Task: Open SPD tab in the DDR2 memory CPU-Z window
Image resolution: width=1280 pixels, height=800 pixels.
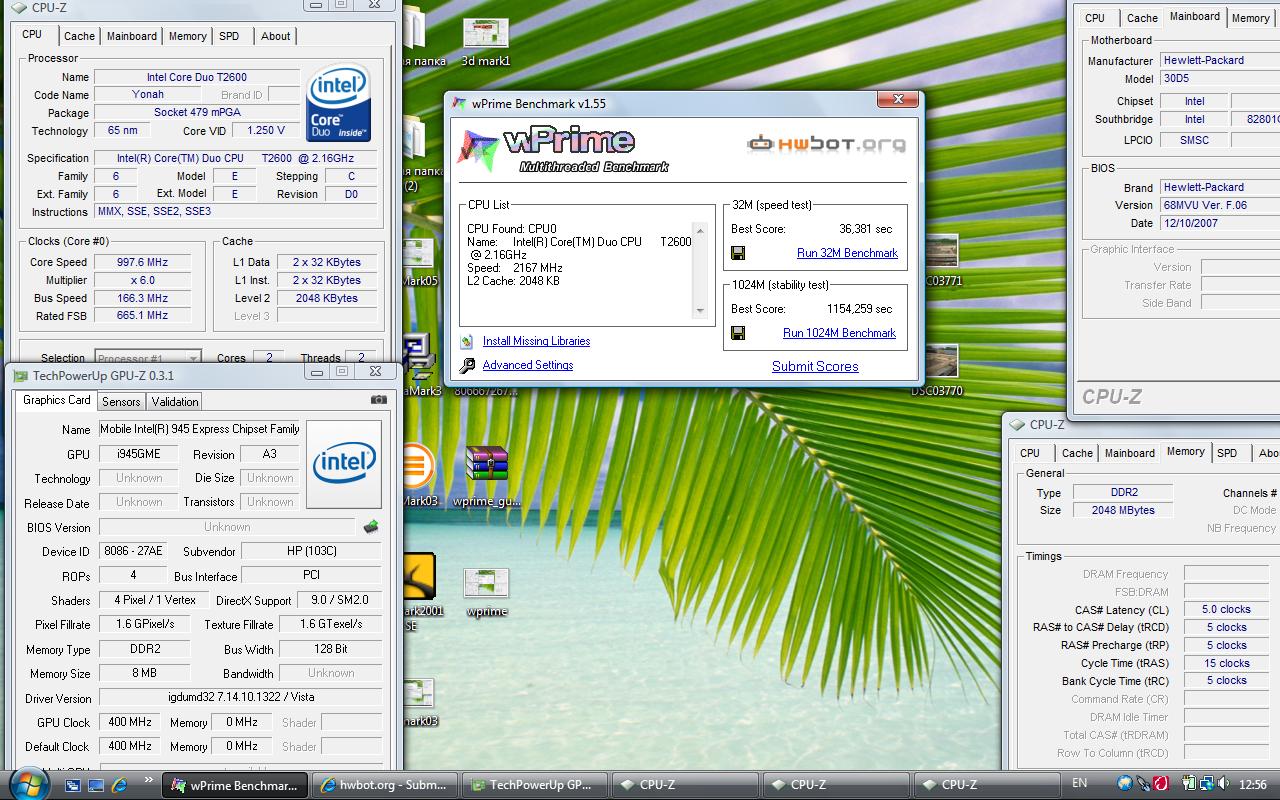Action: (1227, 453)
